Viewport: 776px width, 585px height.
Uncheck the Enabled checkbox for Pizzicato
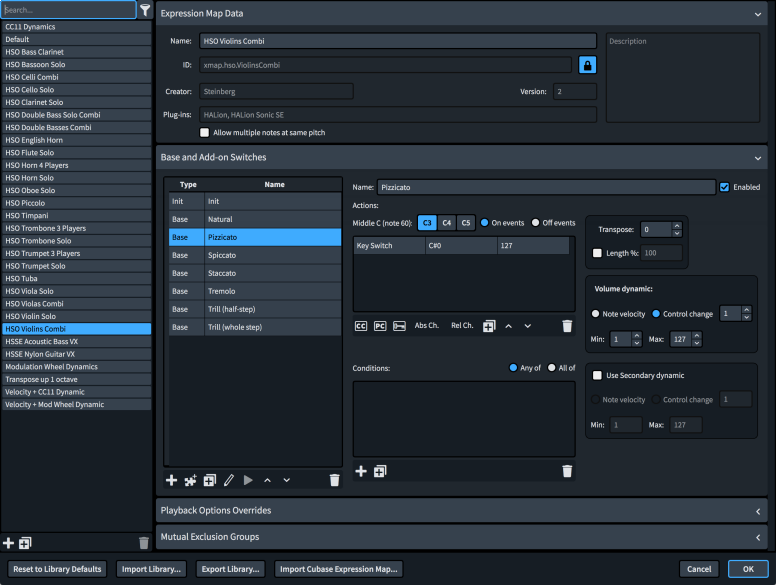tap(724, 187)
